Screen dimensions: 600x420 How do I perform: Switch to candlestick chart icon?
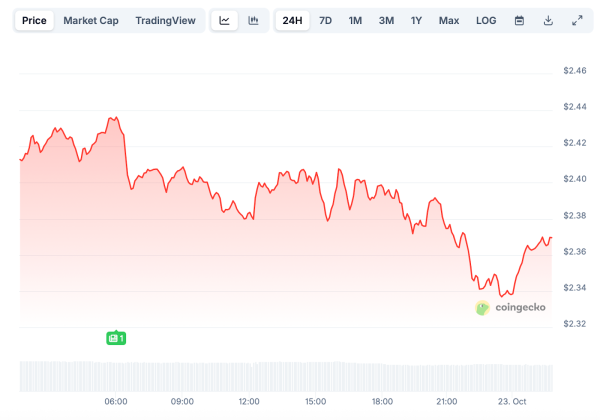point(253,20)
